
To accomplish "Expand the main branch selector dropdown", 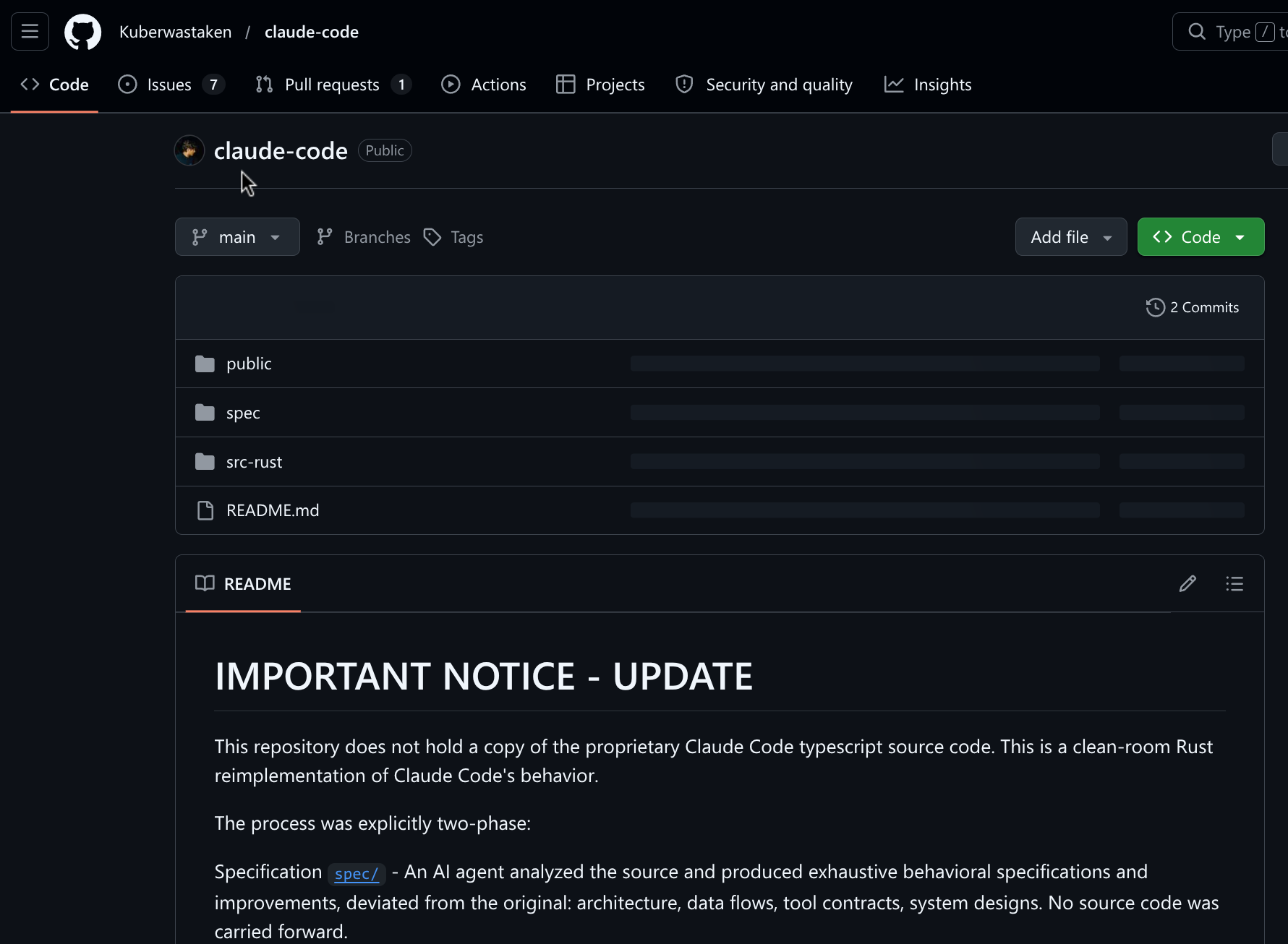I will [x=237, y=237].
